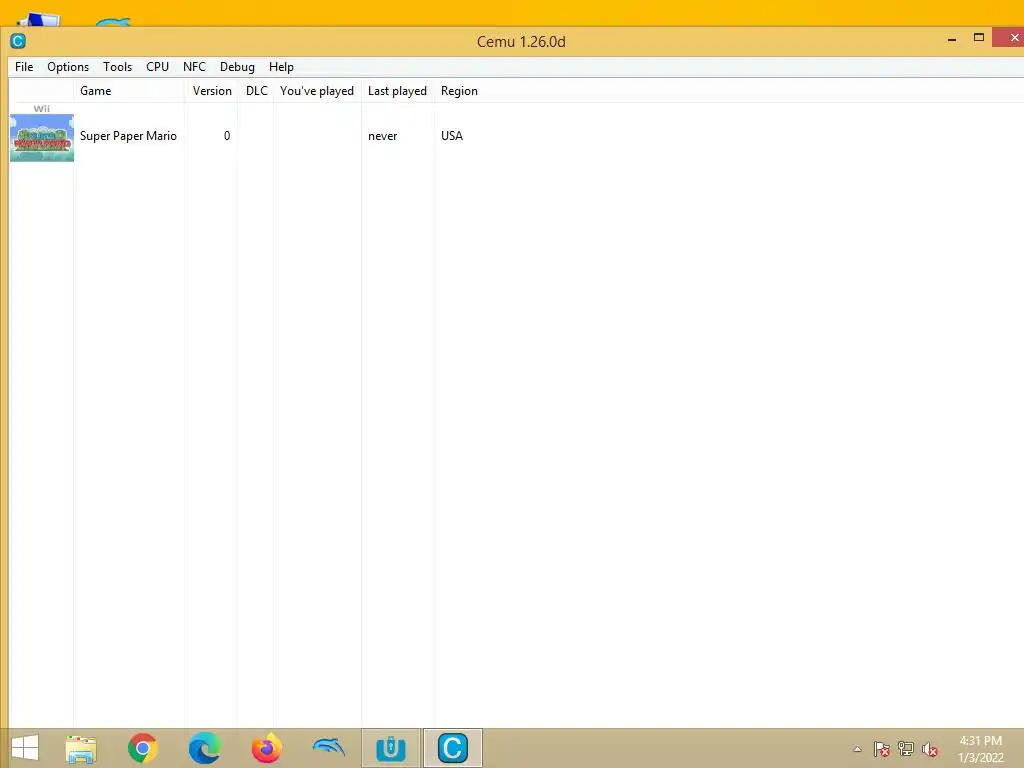This screenshot has width=1024, height=768.
Task: Sort list by Game column header
Action: [x=129, y=91]
